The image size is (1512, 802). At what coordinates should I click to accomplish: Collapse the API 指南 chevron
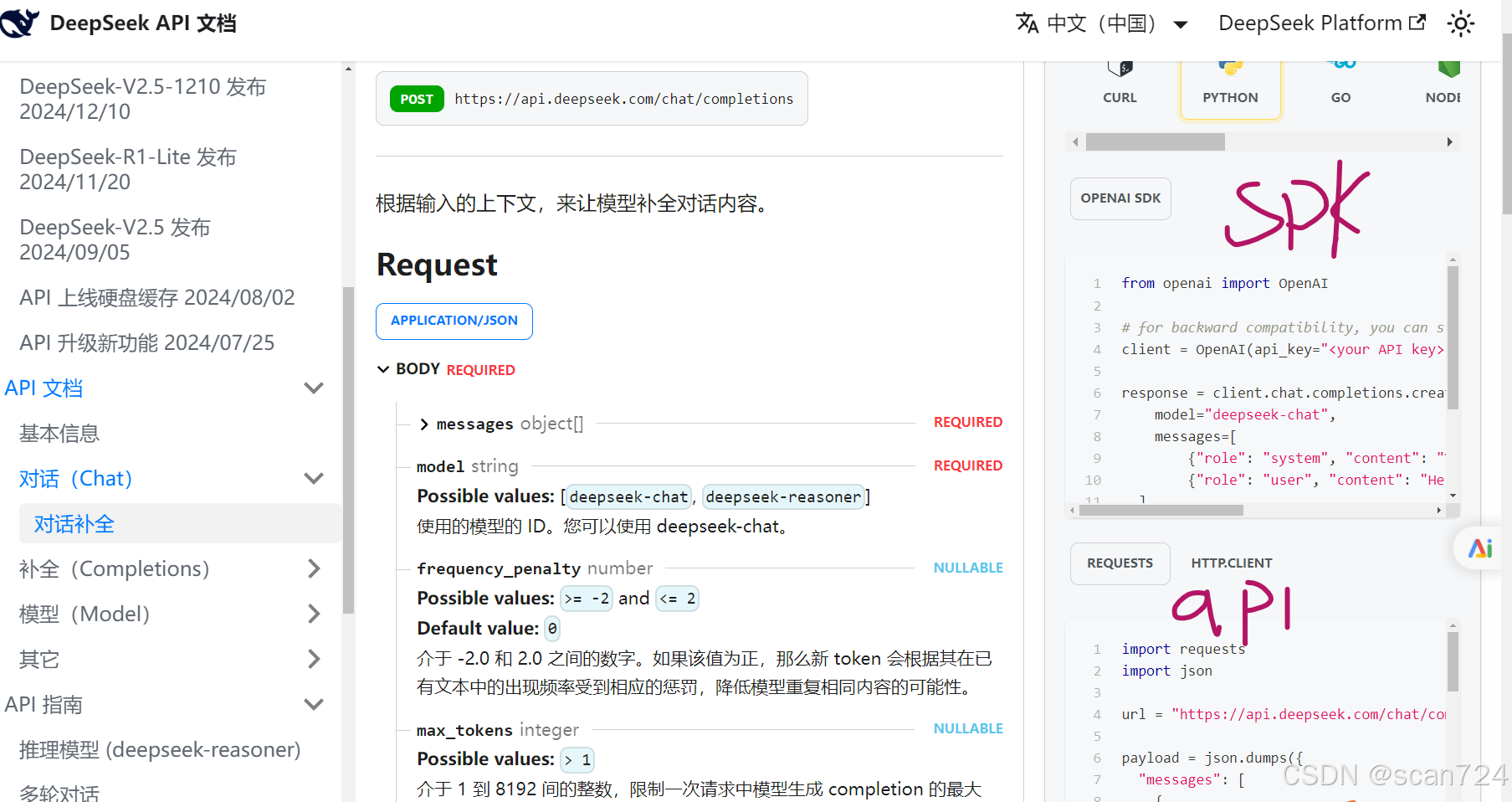tap(314, 704)
